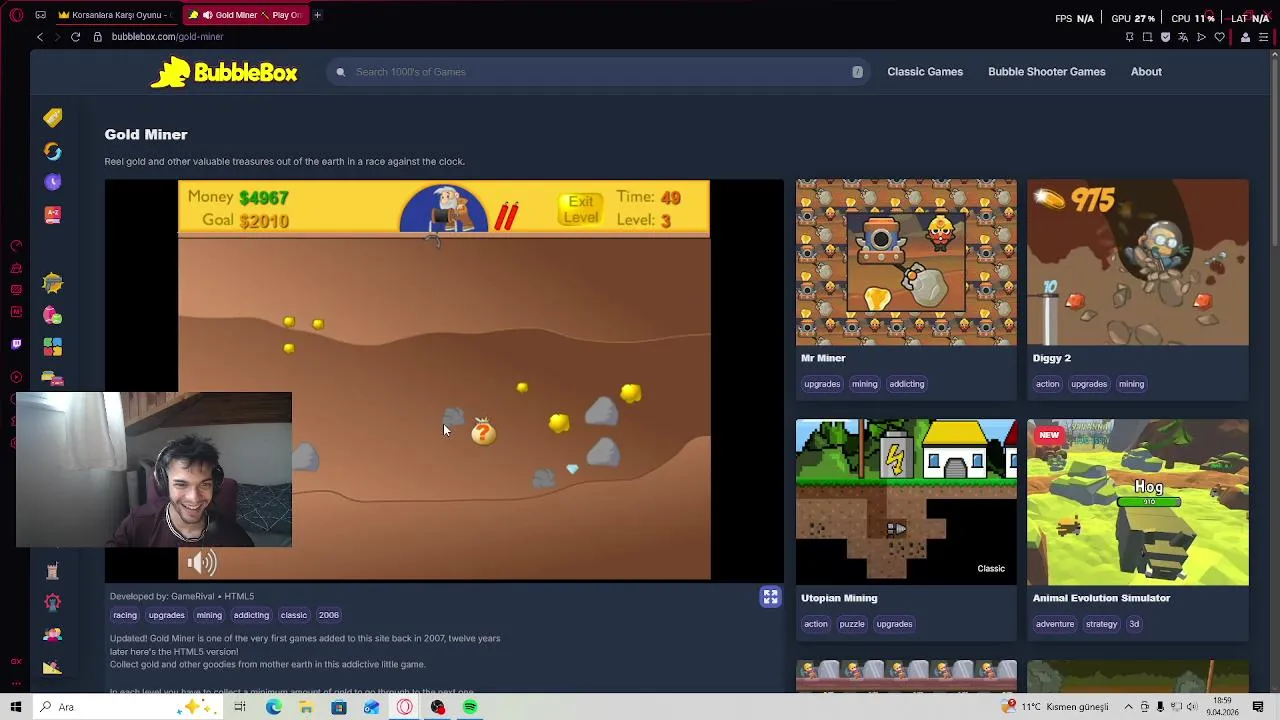1280x720 pixels.
Task: Open the snapshot toolbar icon
Action: (x=1147, y=37)
